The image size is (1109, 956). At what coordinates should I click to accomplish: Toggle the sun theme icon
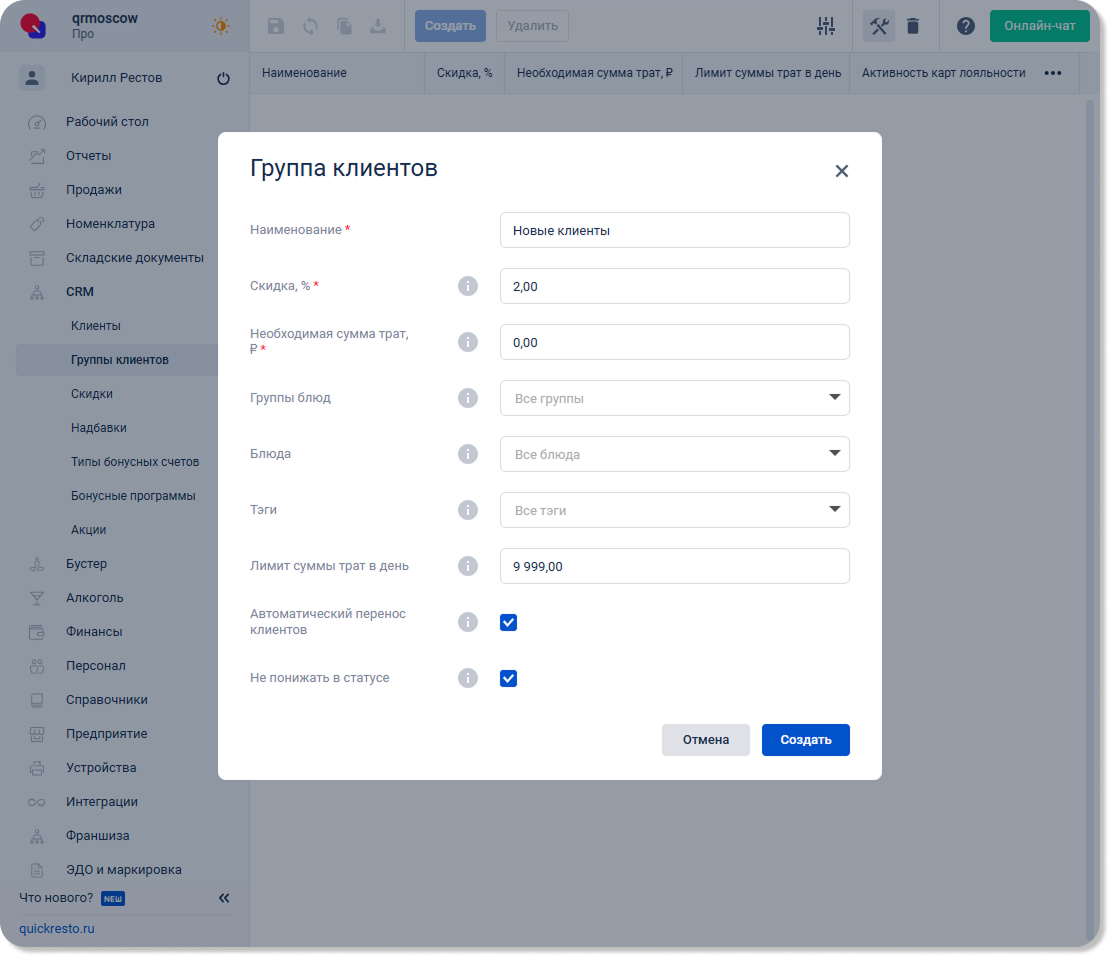point(221,26)
